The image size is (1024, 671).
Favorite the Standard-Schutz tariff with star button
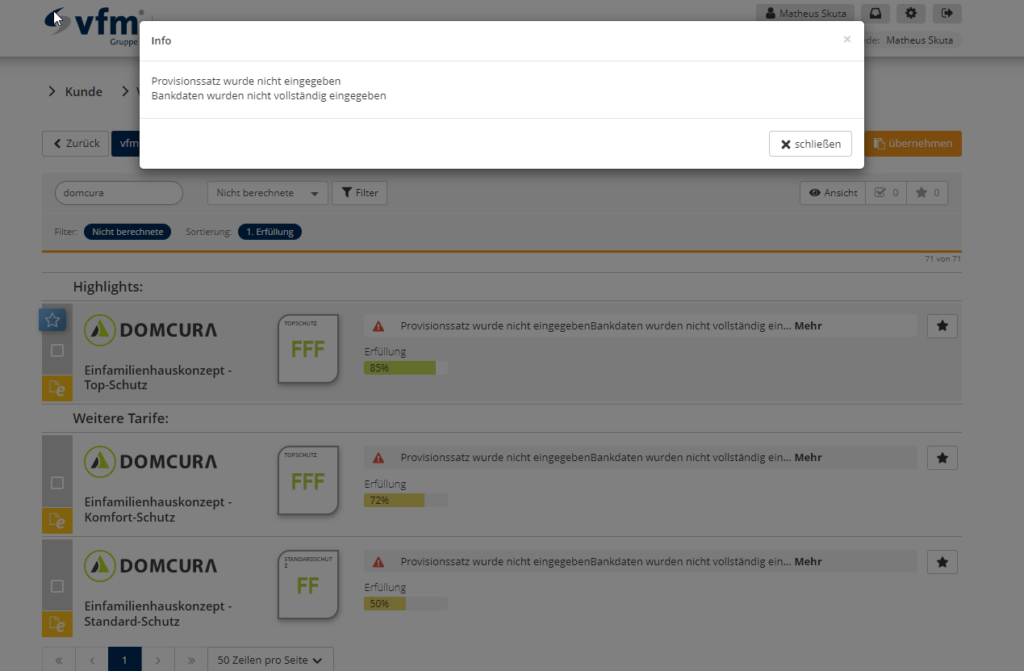pos(942,562)
